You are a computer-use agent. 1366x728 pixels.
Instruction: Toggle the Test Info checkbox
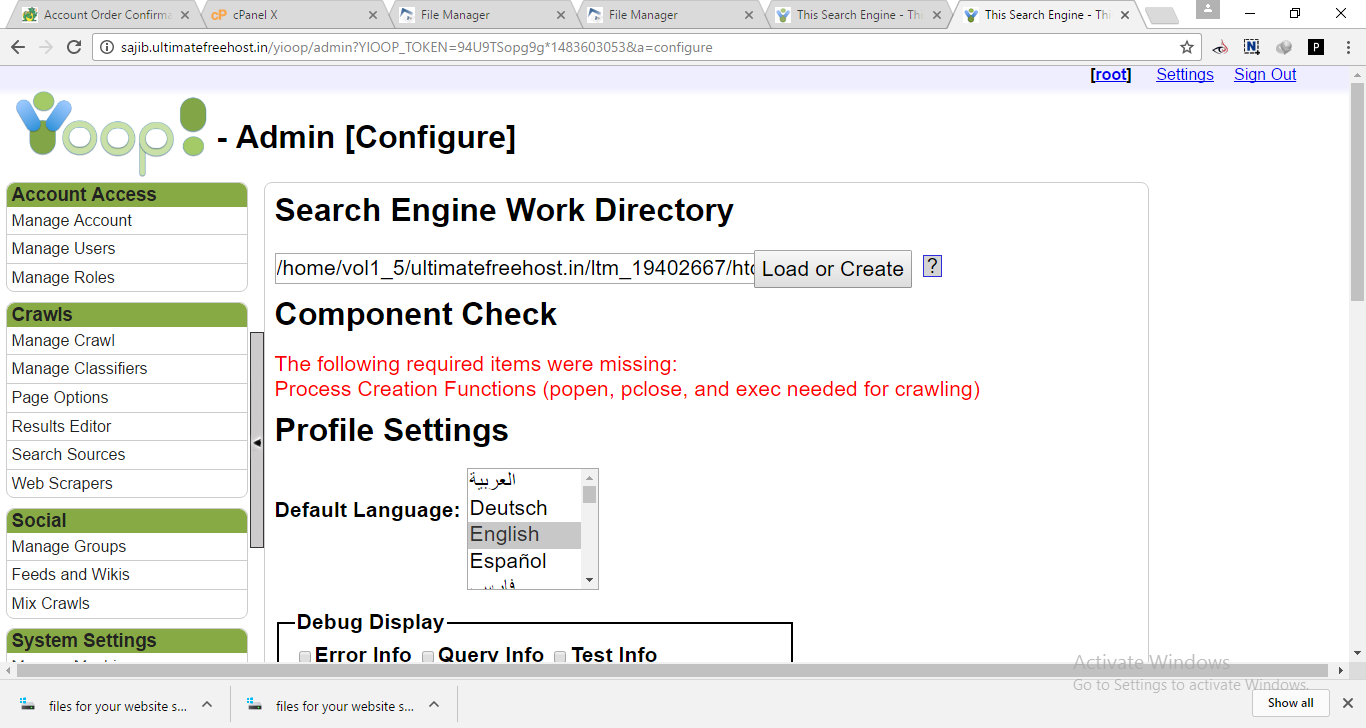click(x=560, y=657)
